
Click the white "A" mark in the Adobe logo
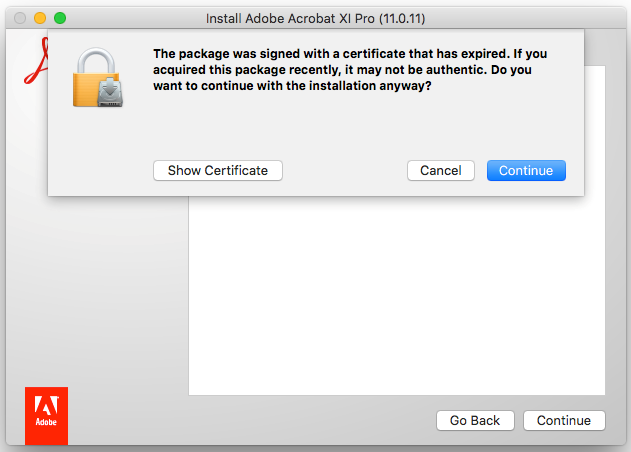(x=46, y=405)
